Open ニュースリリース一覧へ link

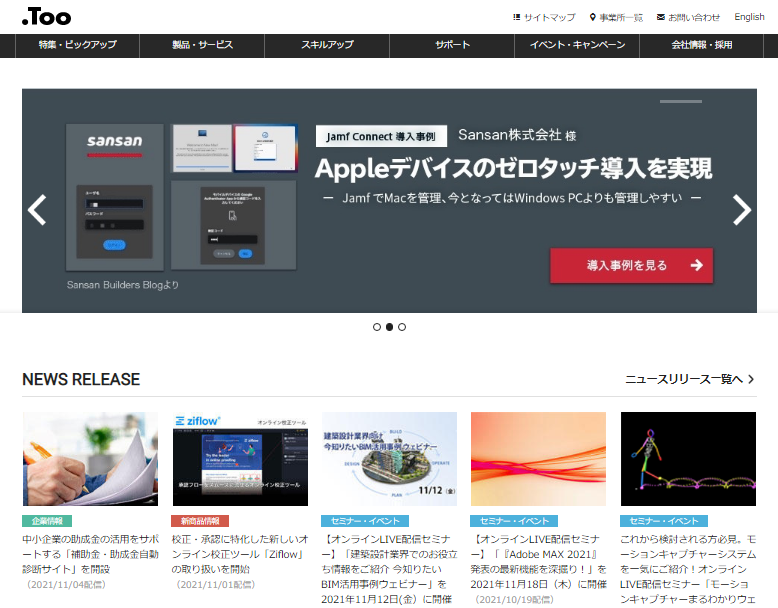pyautogui.click(x=690, y=379)
